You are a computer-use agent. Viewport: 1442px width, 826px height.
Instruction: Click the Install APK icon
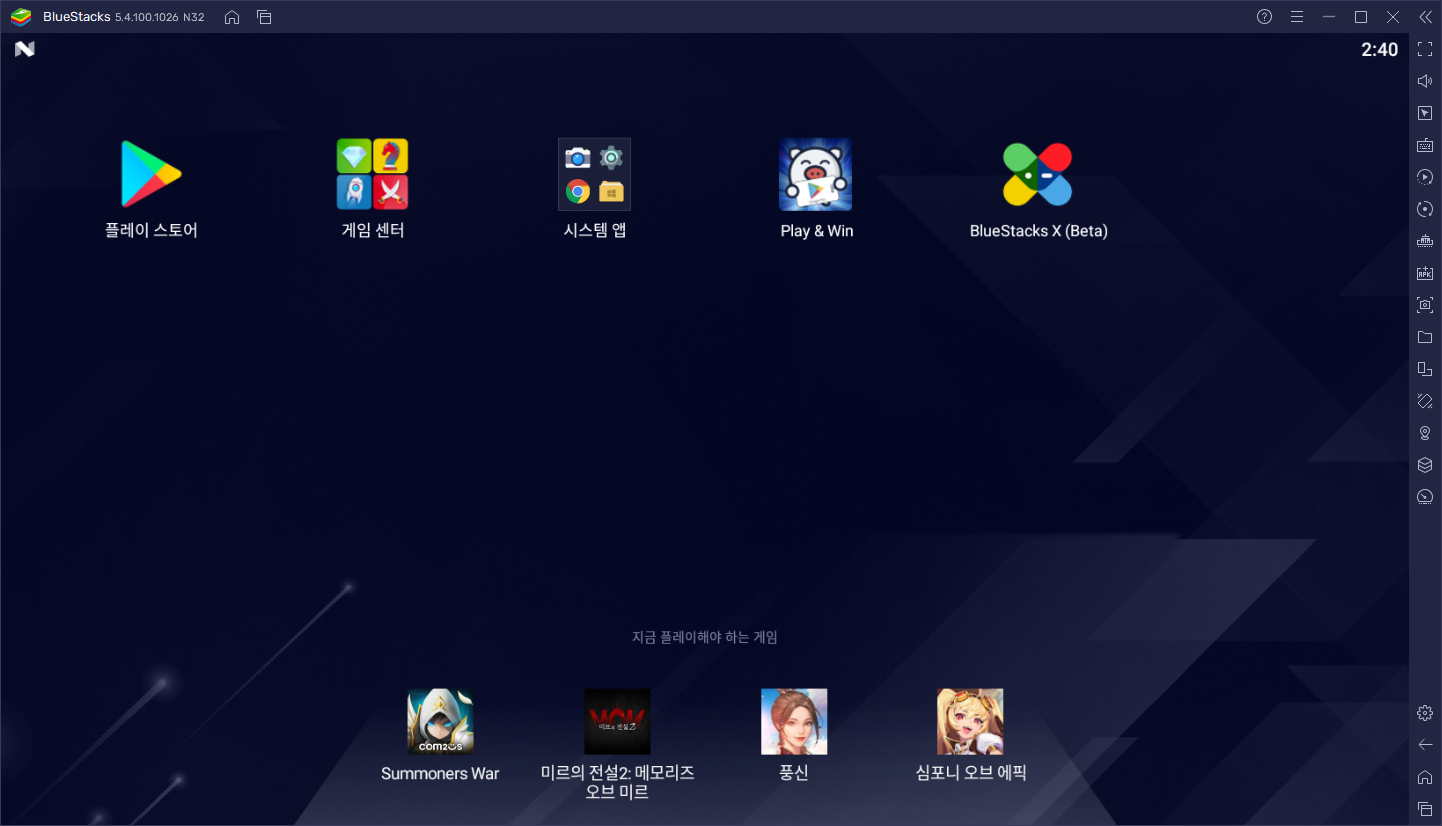(x=1425, y=273)
